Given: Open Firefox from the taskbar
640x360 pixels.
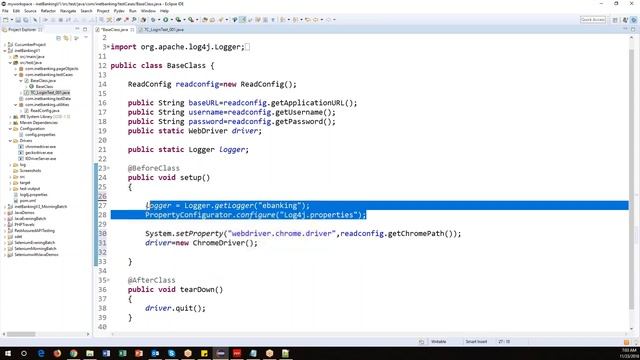Looking at the screenshot, I should pos(57,353).
